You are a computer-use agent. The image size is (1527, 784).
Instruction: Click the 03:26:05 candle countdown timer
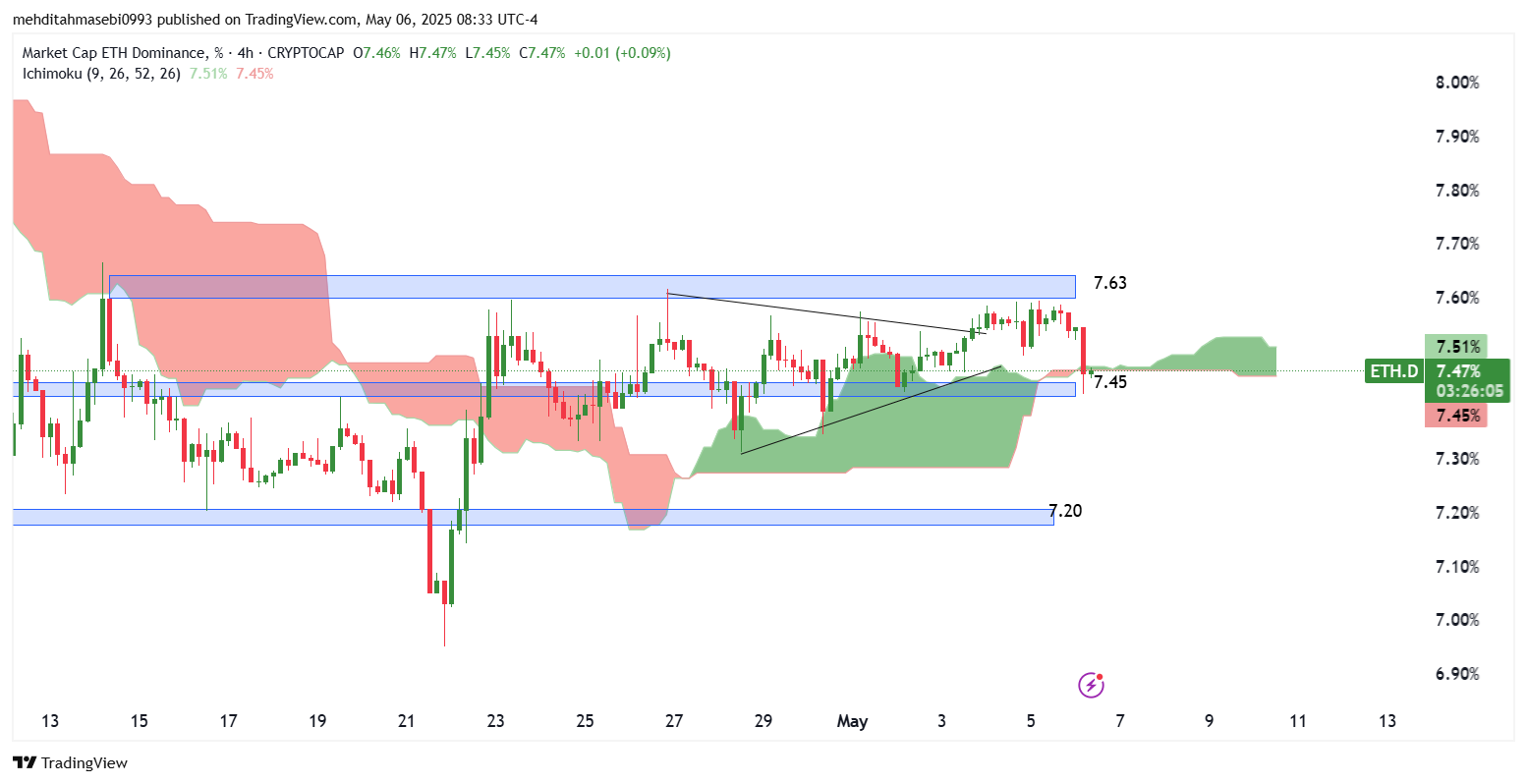pos(1457,390)
